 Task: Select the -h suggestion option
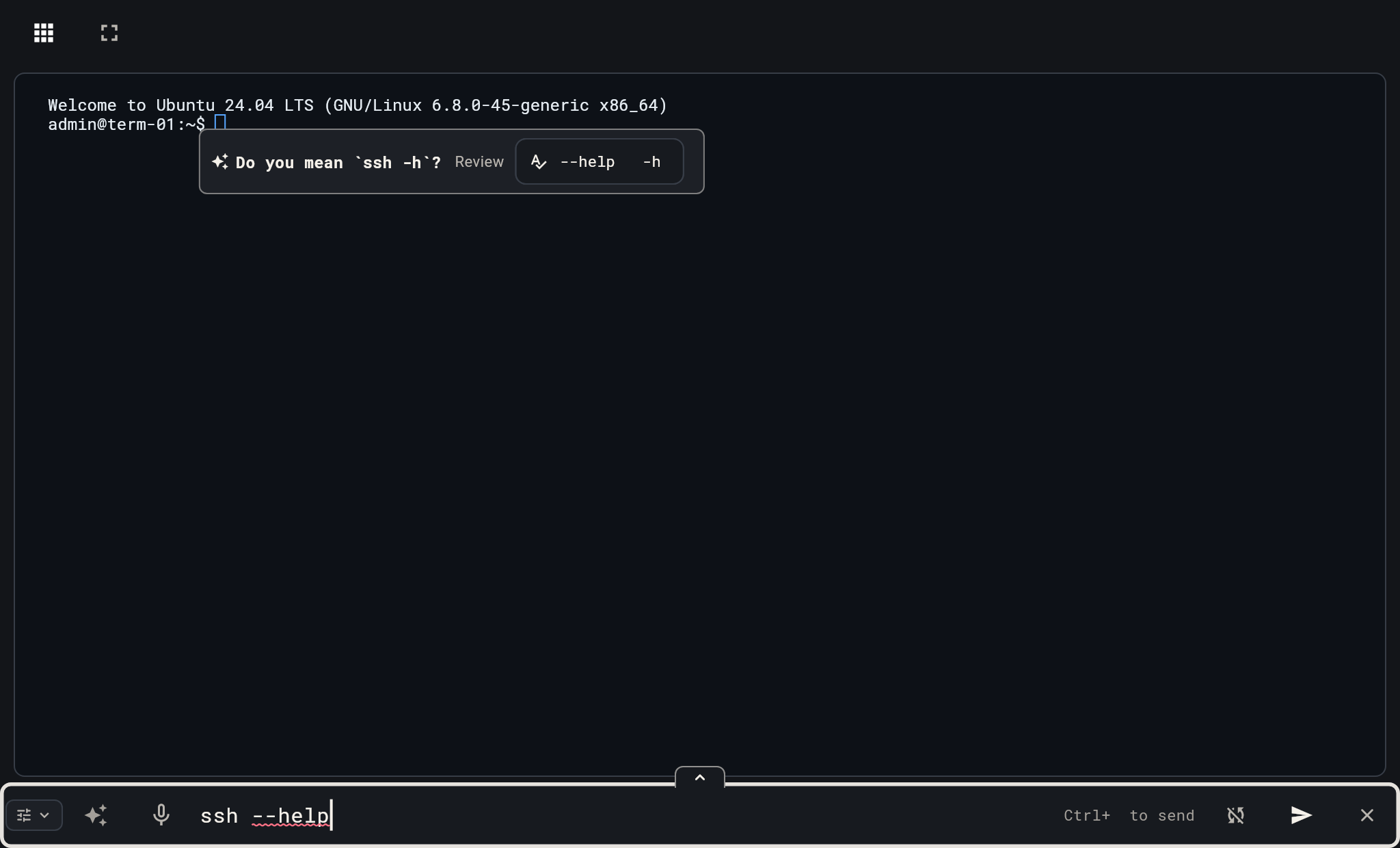pos(651,162)
